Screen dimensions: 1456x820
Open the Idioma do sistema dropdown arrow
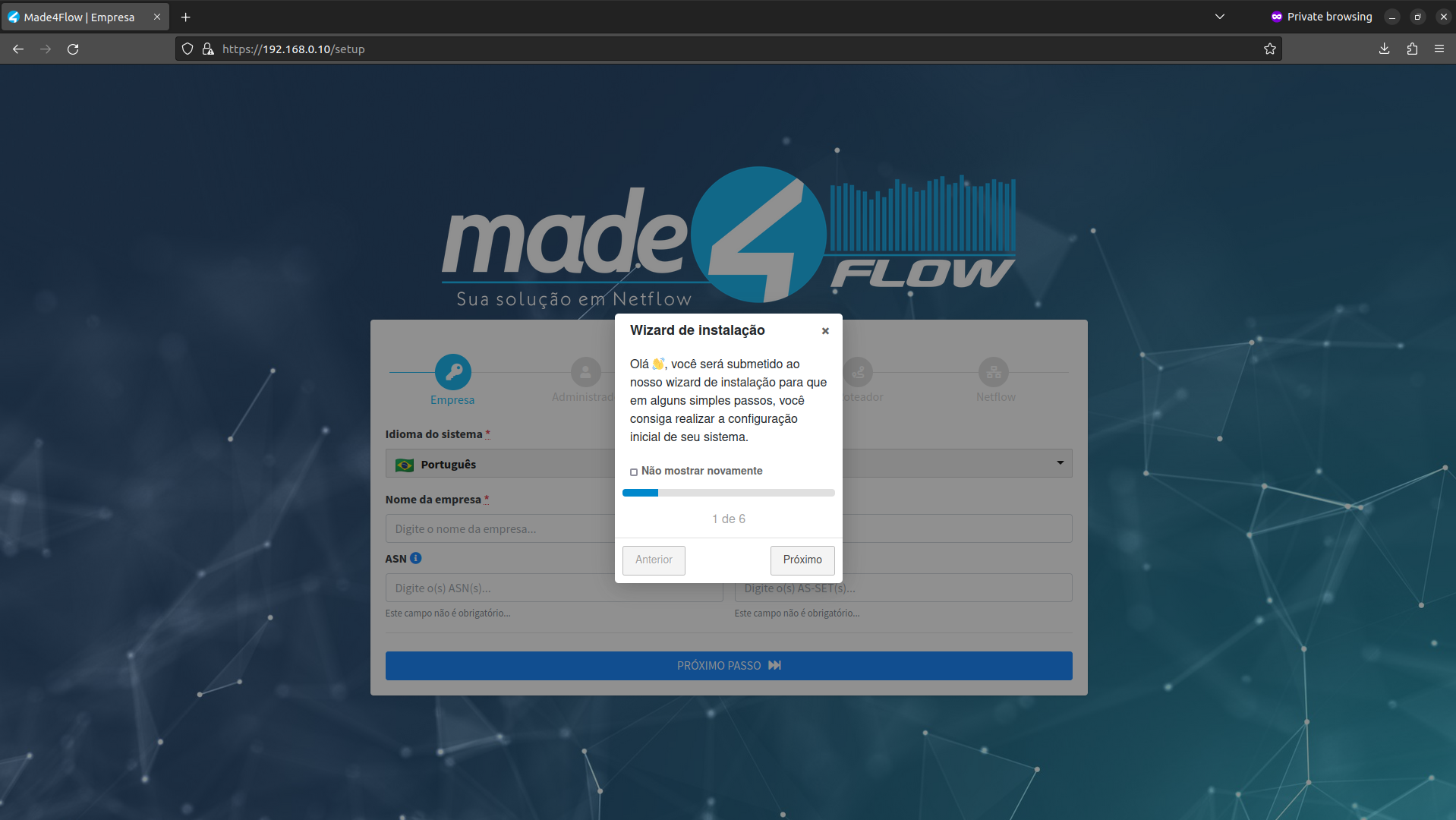(1060, 463)
